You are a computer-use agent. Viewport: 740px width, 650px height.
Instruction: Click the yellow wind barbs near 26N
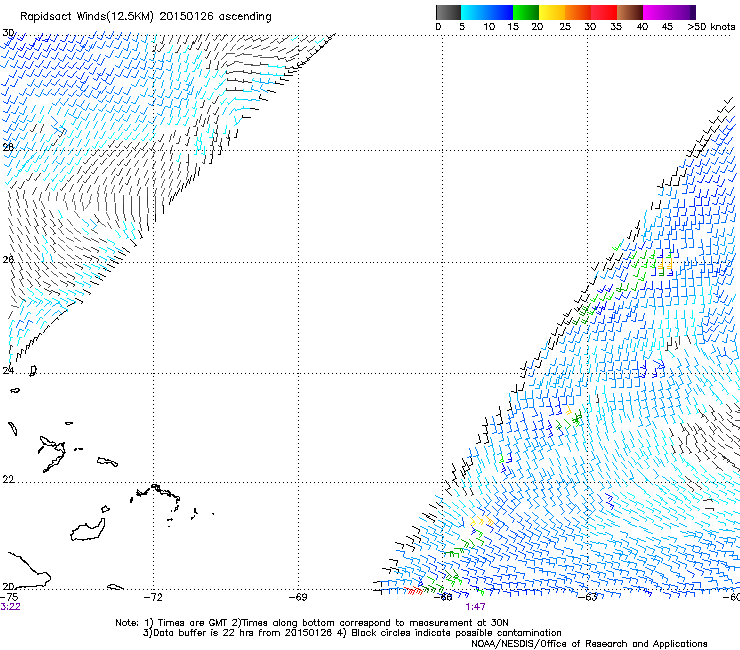click(665, 262)
